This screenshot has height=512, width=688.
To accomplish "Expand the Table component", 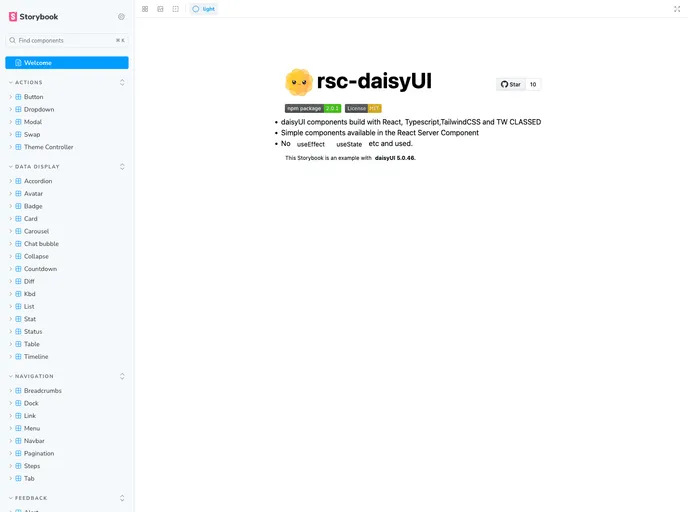I will (67, 344).
